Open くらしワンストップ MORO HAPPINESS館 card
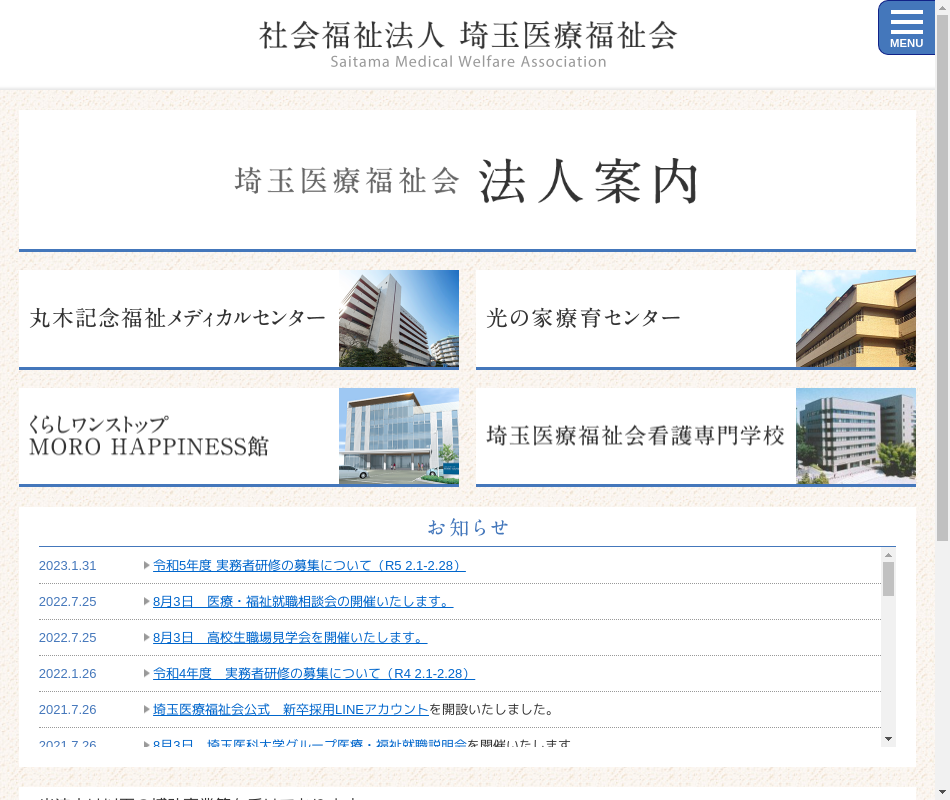The width and height of the screenshot is (950, 800). (239, 437)
